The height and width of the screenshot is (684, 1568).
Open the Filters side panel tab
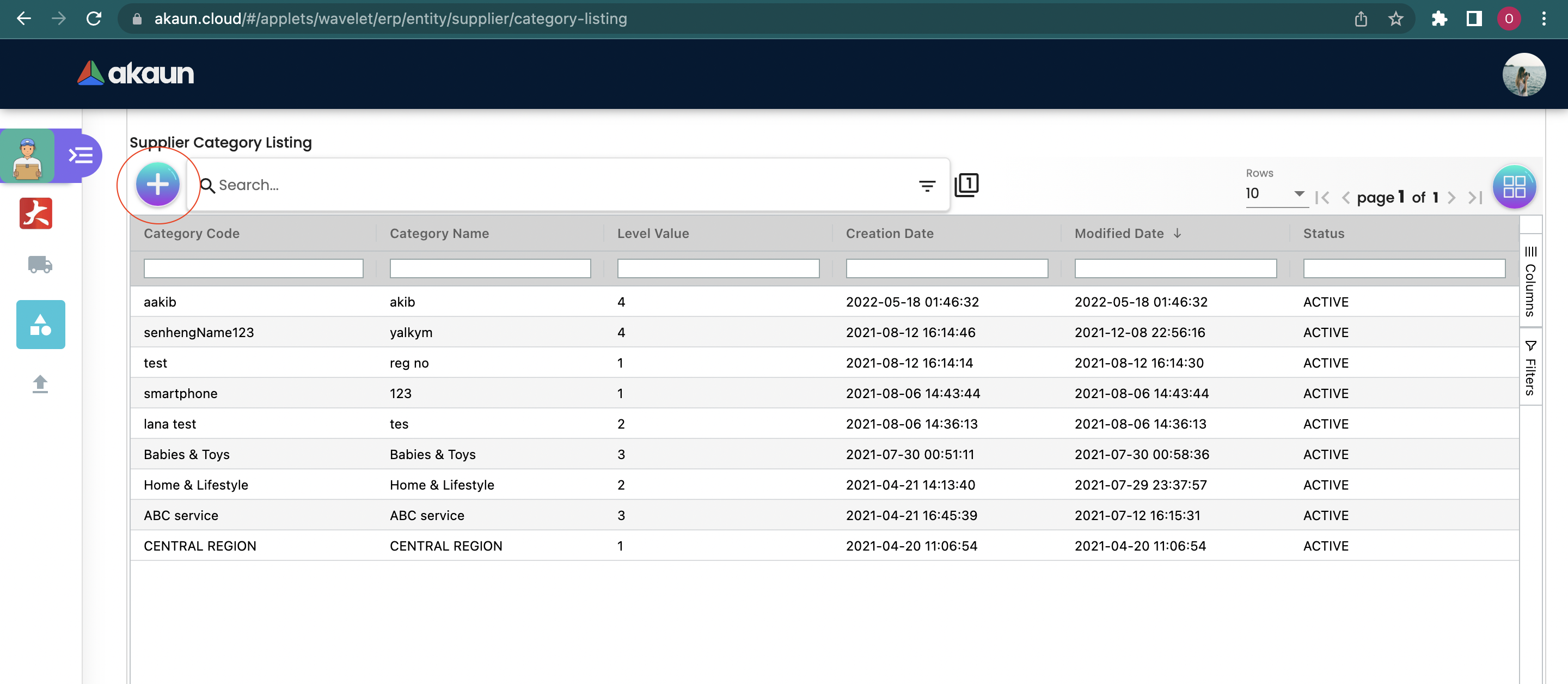(x=1530, y=368)
